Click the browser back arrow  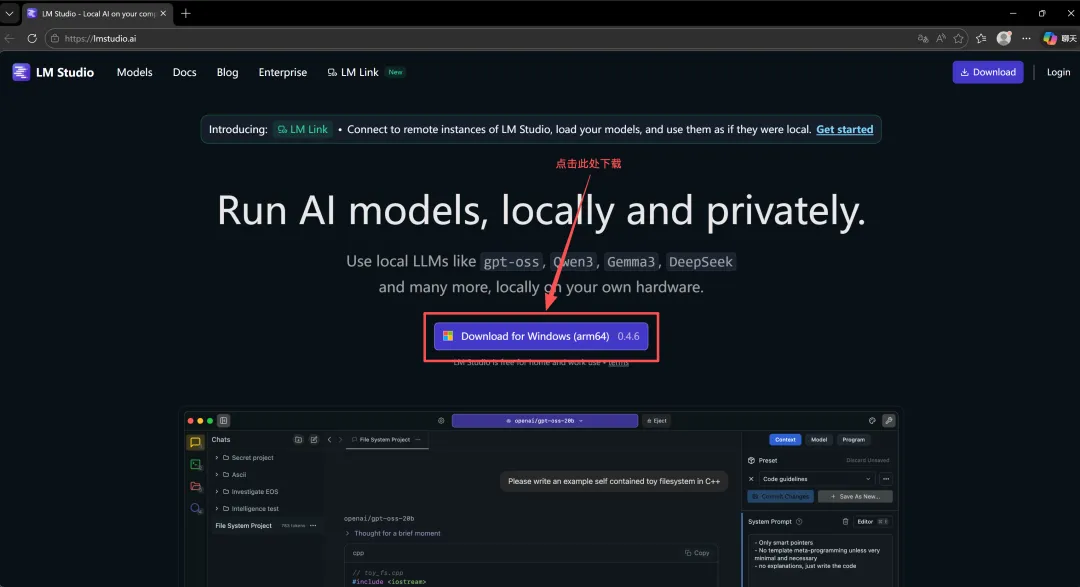[x=10, y=39]
